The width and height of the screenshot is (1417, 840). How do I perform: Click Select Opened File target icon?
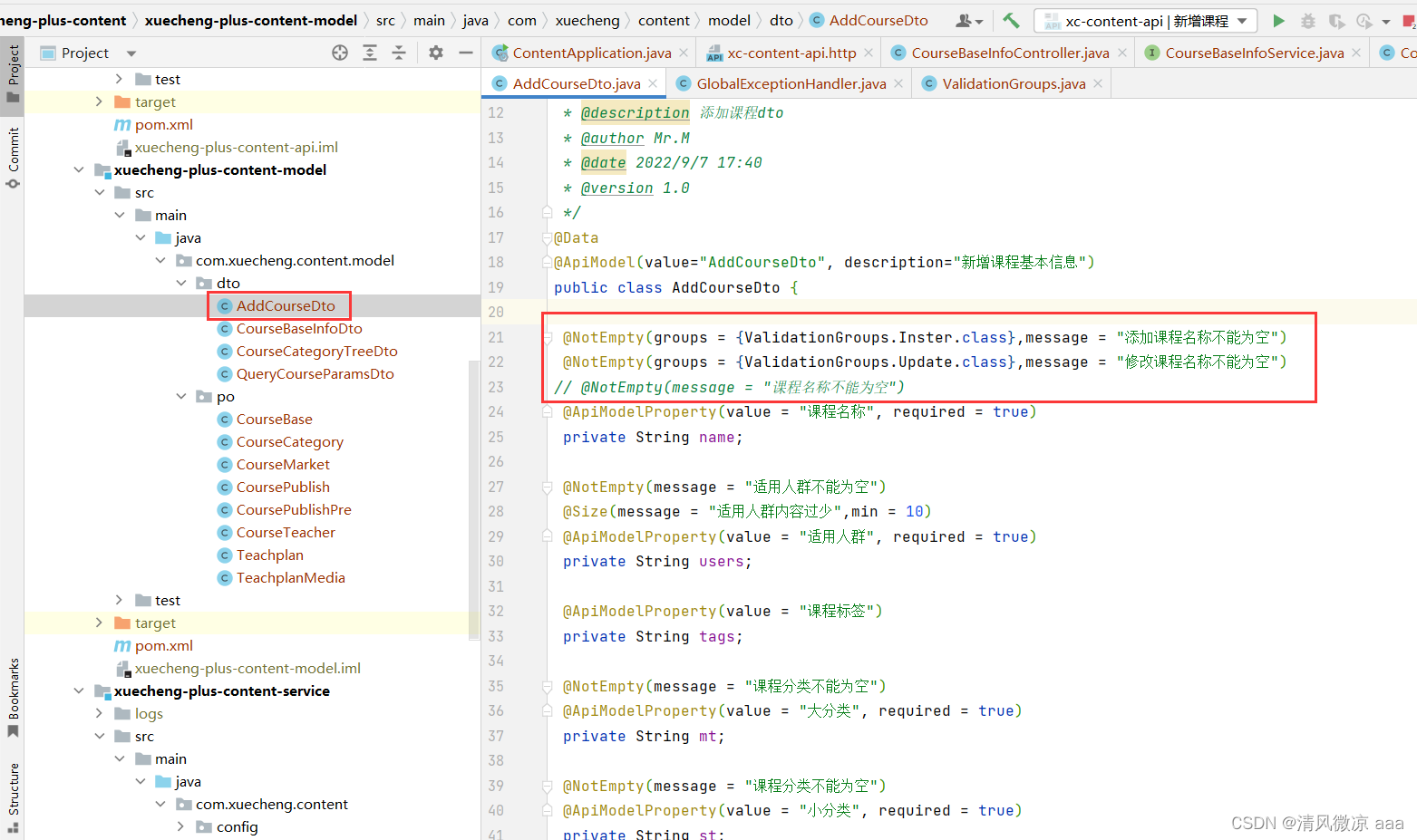pyautogui.click(x=340, y=53)
